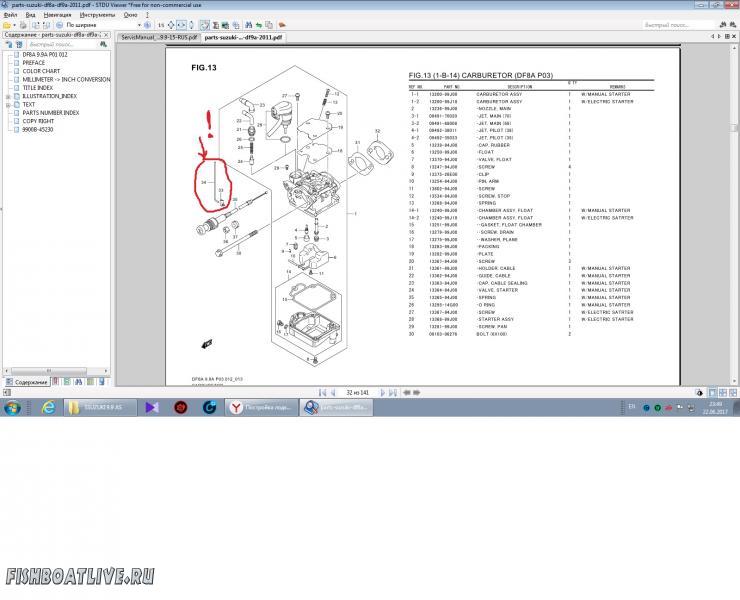Image resolution: width=740 pixels, height=600 pixels.
Task: Click the print icon in toolbar
Action: click(20, 25)
